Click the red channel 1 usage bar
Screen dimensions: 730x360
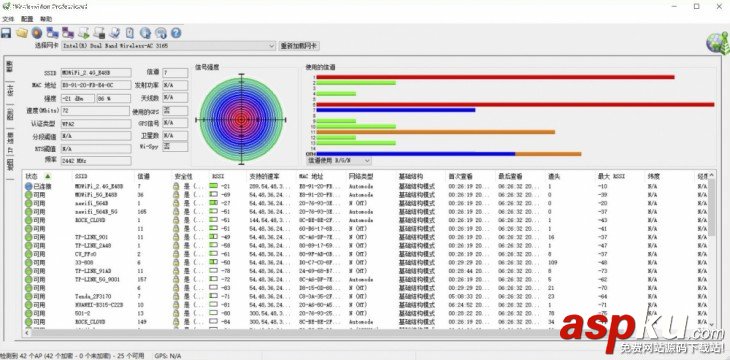495,77
